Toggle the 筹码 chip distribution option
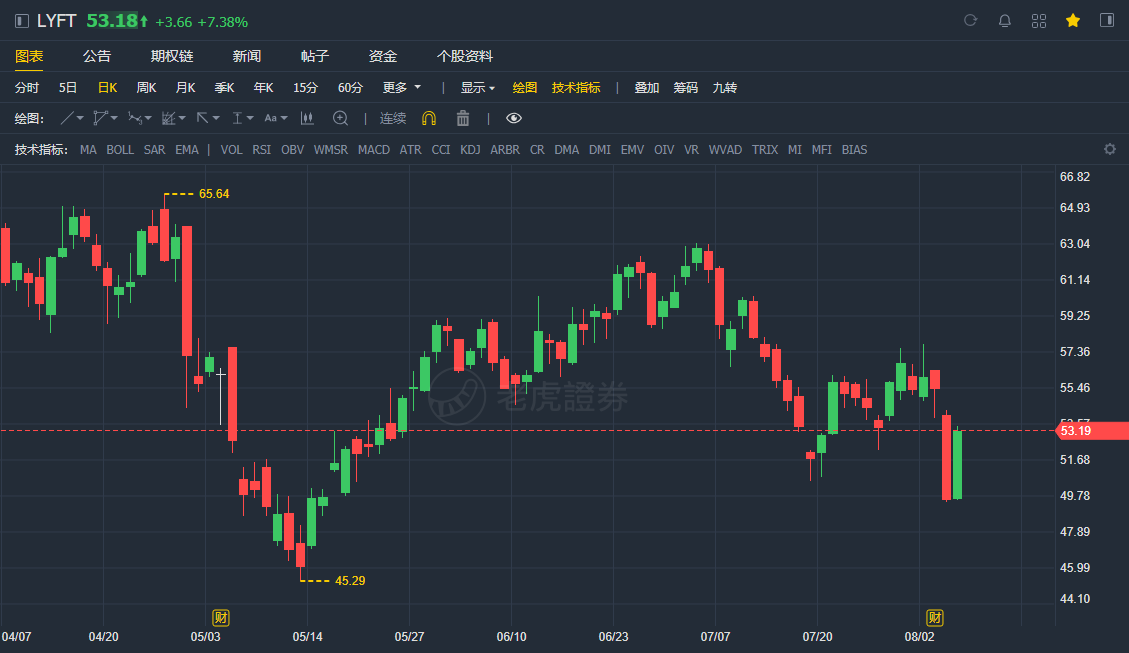This screenshot has height=653, width=1129. click(x=685, y=88)
